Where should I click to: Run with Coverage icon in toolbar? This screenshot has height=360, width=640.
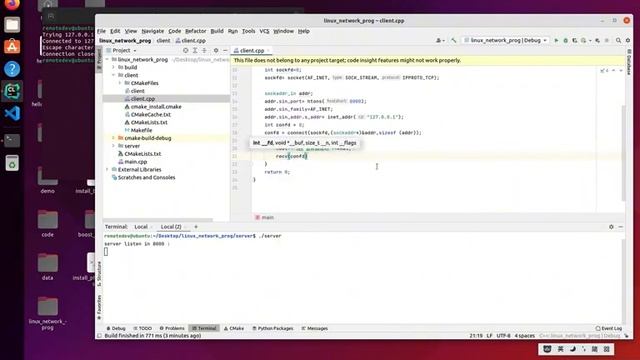click(x=575, y=40)
